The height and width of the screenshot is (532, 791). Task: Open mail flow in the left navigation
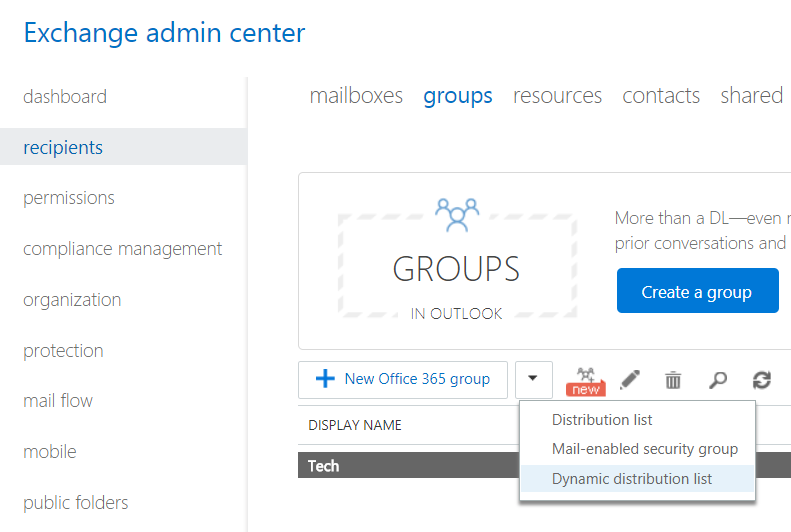point(58,401)
